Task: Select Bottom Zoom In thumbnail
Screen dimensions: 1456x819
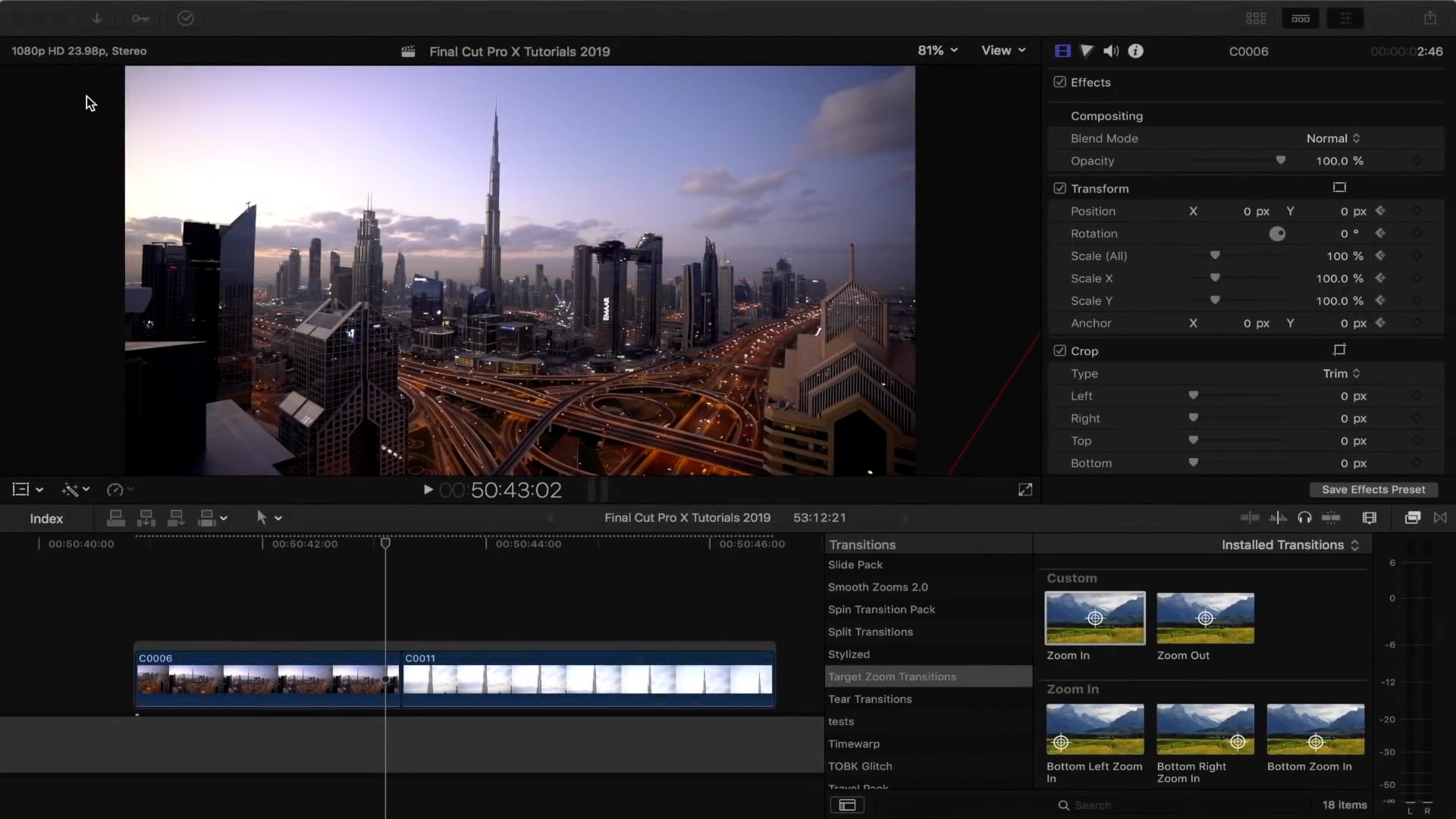Action: pyautogui.click(x=1316, y=729)
